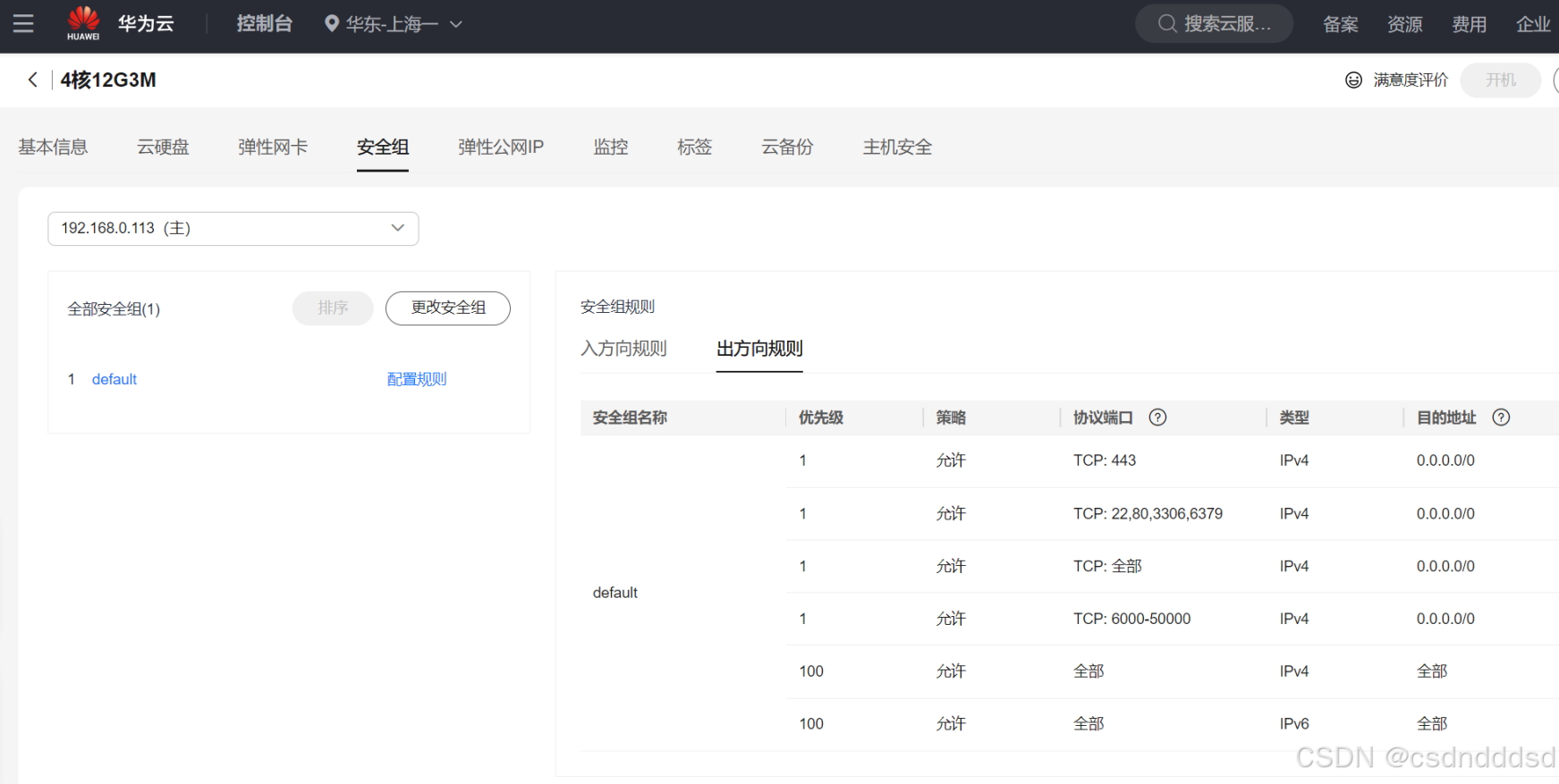The width and height of the screenshot is (1559, 784).
Task: Click the 配置规则 link
Action: pos(417,379)
